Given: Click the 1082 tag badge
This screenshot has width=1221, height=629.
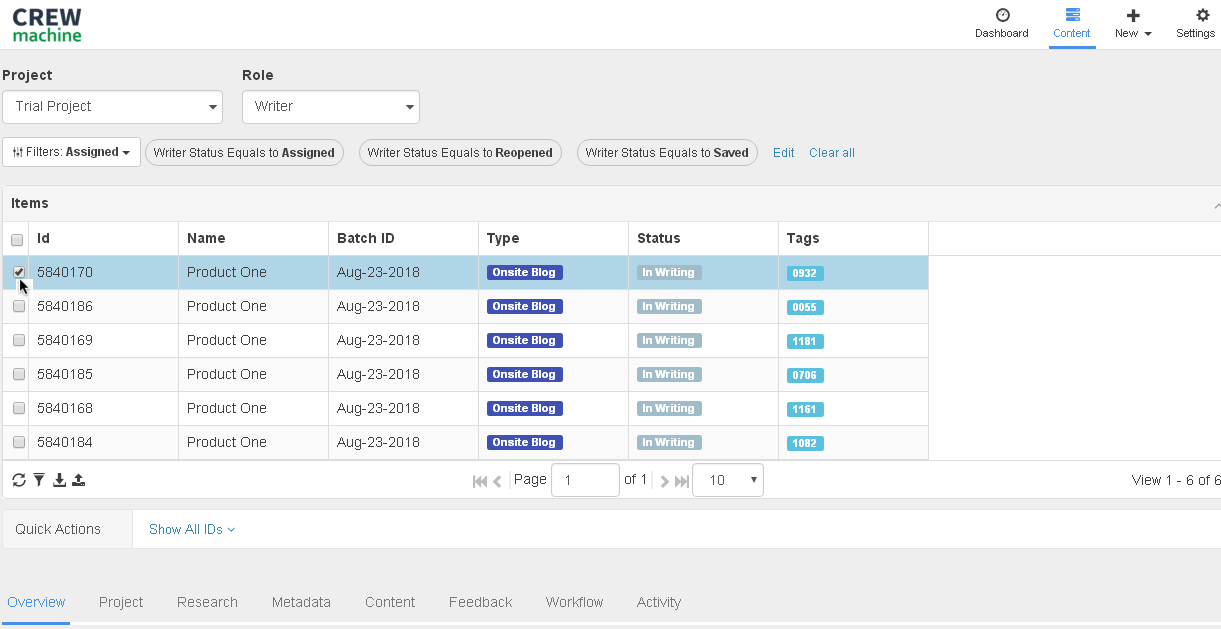Looking at the screenshot, I should click(805, 443).
